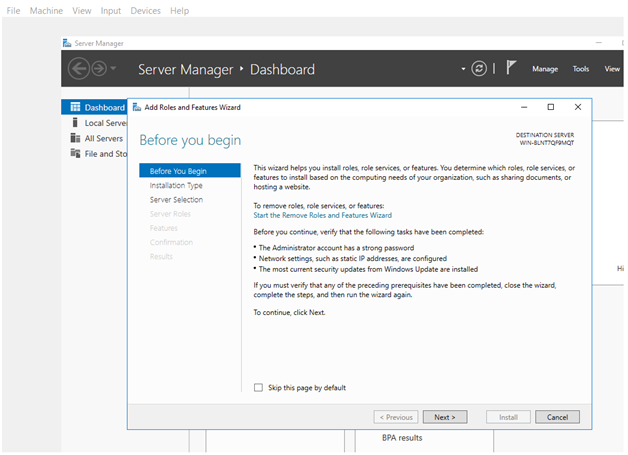
Task: Click the Before you begin heading
Action: [190, 141]
